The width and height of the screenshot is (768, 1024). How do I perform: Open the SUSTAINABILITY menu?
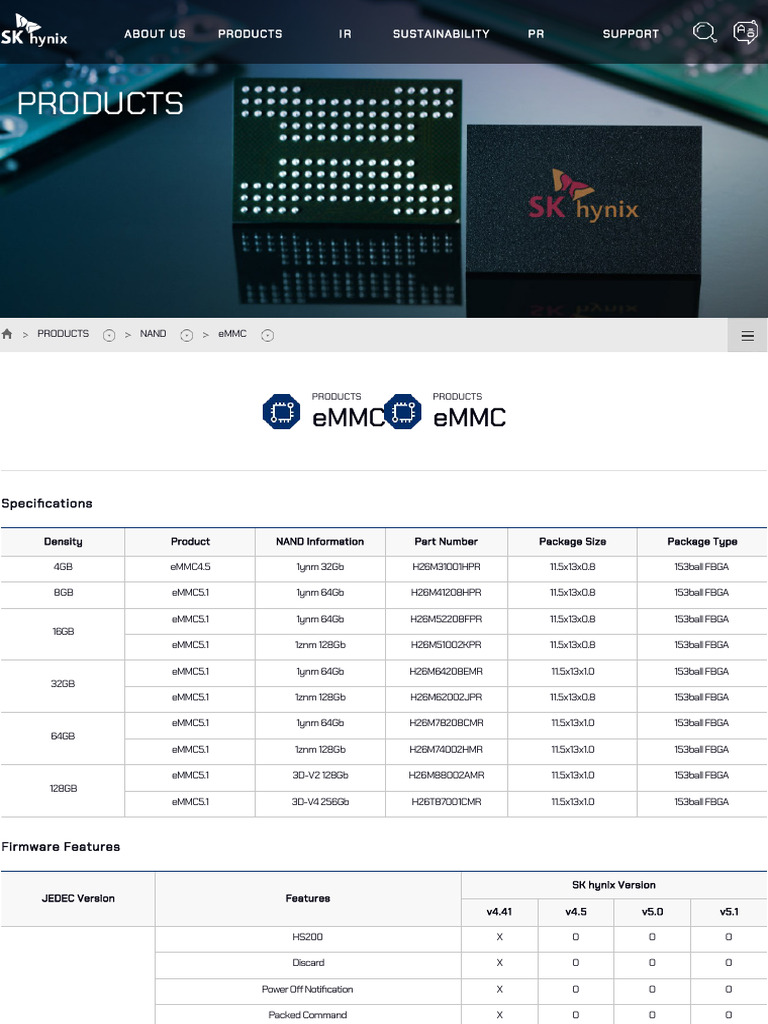click(x=441, y=34)
